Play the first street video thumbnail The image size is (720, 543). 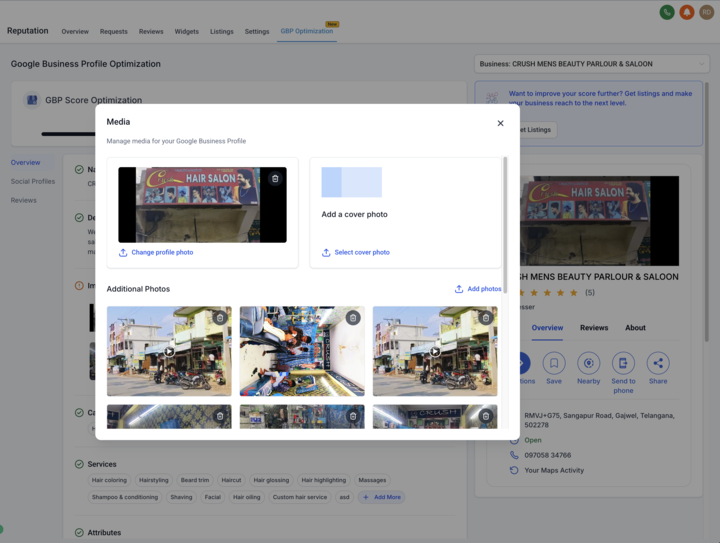click(169, 351)
